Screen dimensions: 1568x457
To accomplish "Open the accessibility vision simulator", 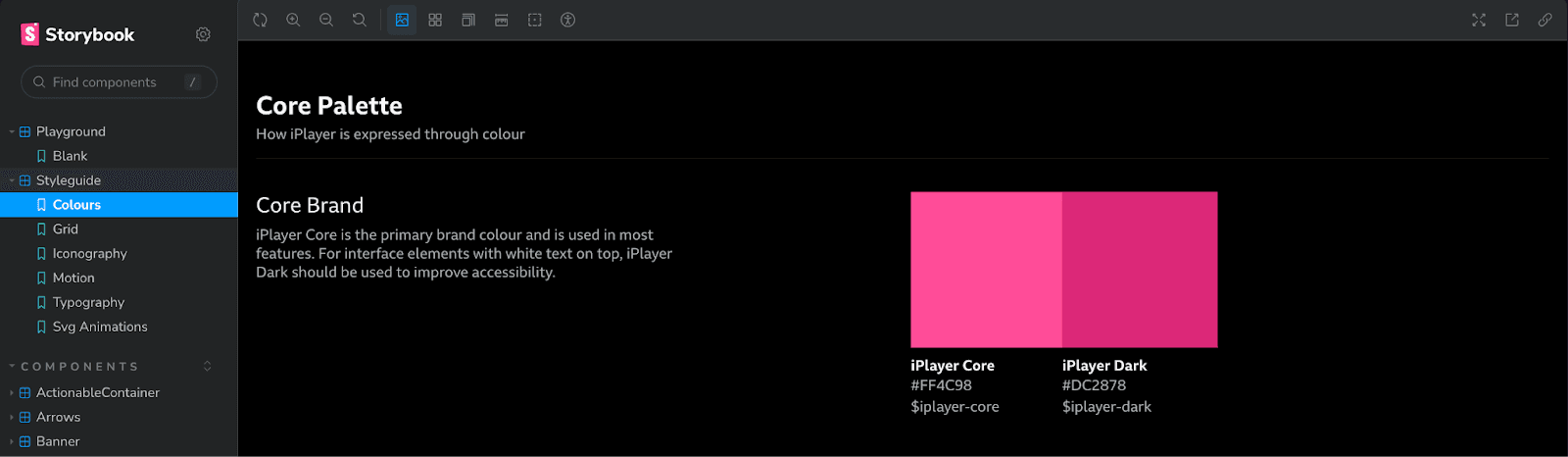I will click(x=567, y=20).
